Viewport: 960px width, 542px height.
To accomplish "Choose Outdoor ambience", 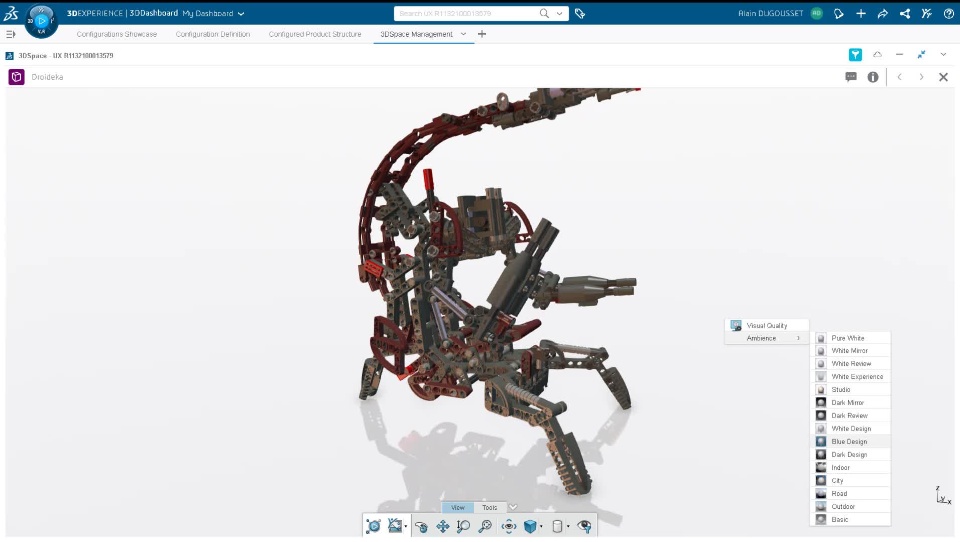I will (x=851, y=506).
